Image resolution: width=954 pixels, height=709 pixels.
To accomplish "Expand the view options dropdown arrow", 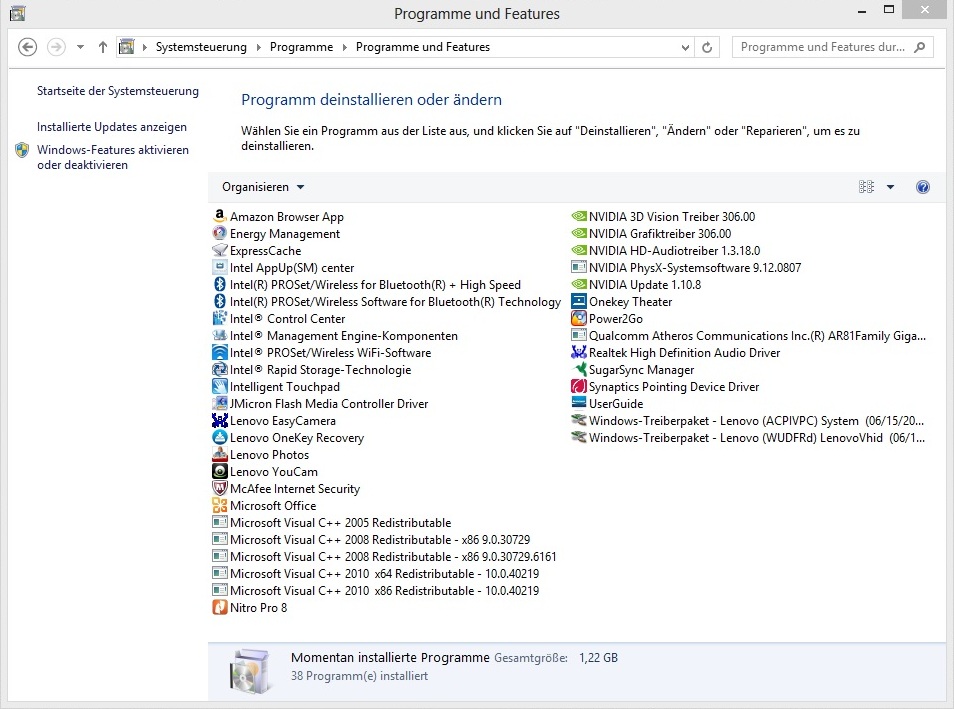I will (890, 187).
